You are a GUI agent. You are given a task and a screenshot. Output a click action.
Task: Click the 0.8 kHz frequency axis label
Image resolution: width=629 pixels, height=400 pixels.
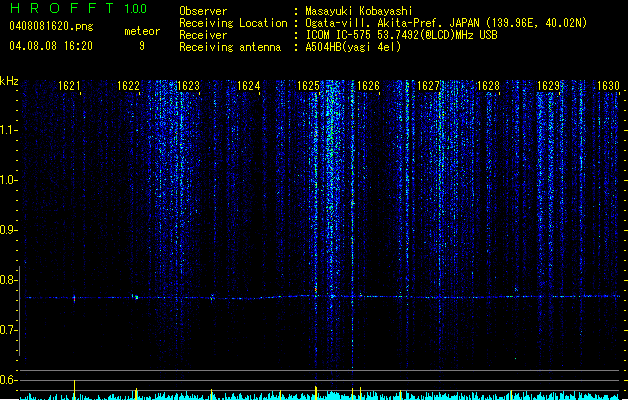(8, 280)
